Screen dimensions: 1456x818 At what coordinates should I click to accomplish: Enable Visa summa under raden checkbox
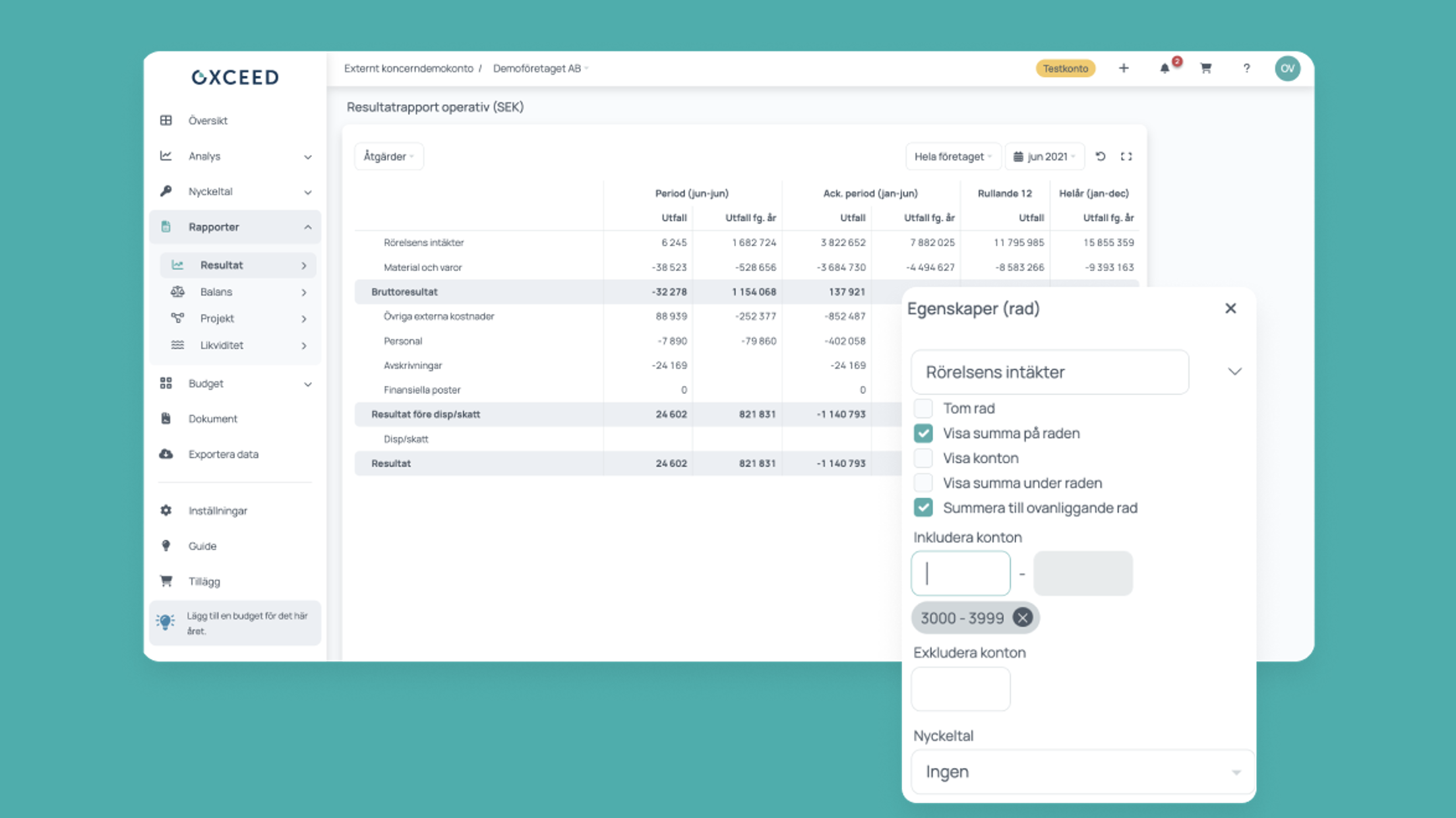pyautogui.click(x=923, y=483)
